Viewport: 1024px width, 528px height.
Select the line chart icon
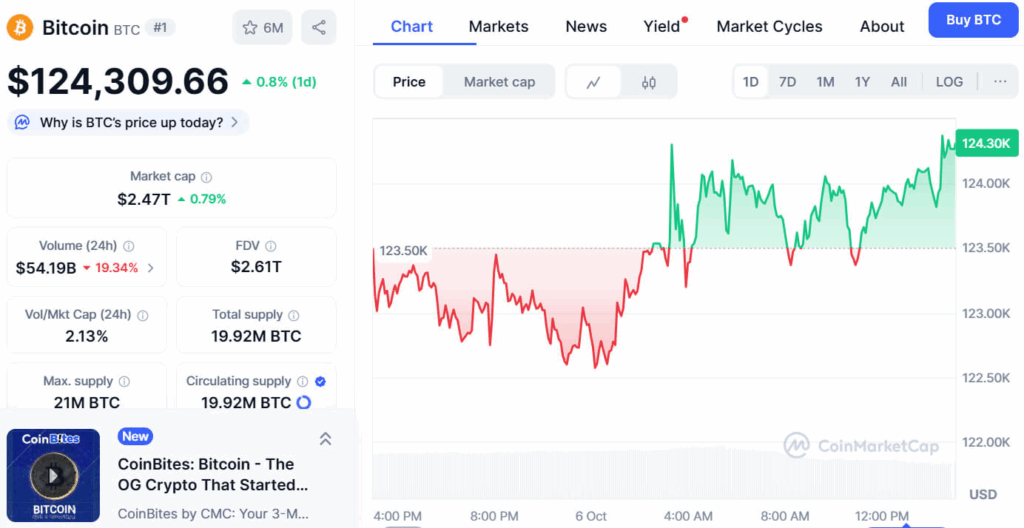coord(593,82)
